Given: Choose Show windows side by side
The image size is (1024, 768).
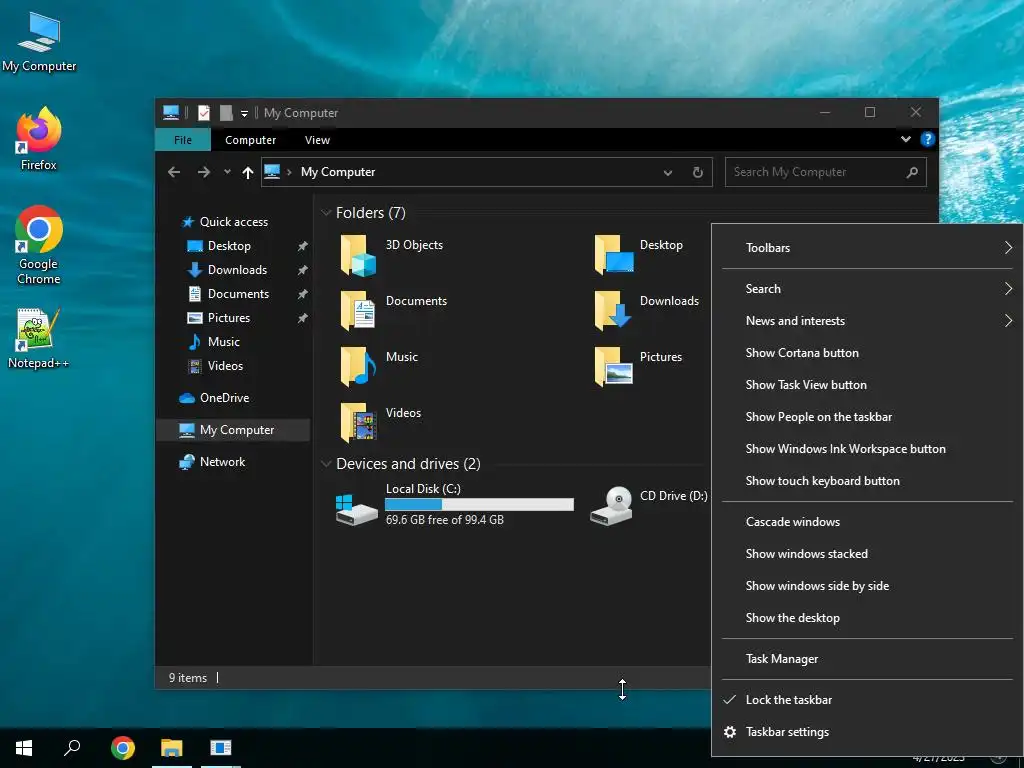Looking at the screenshot, I should 867,586.
